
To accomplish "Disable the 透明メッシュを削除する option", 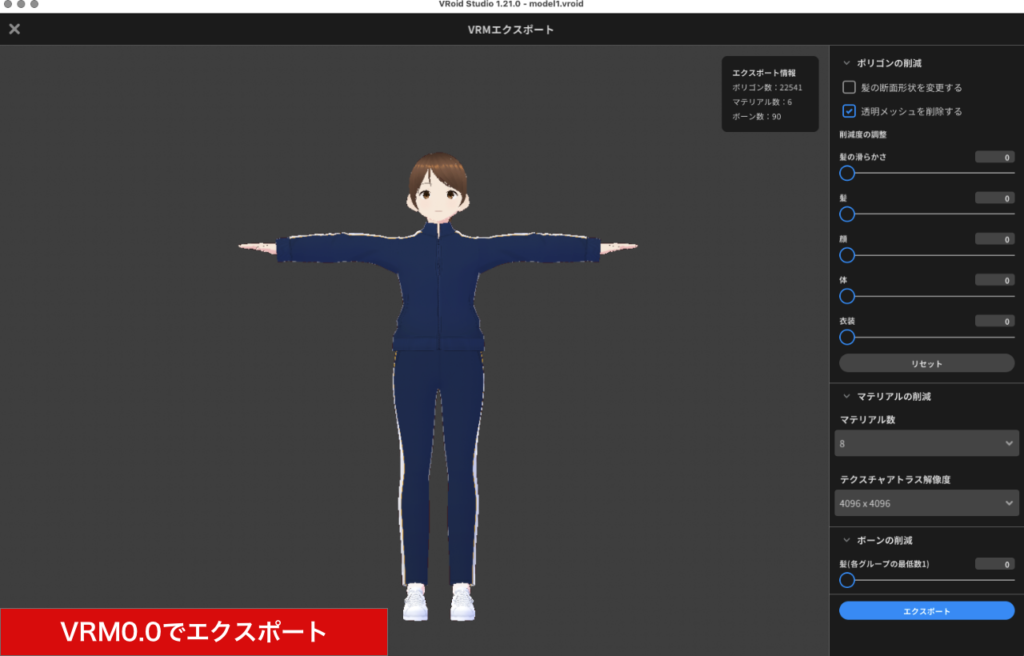I will tap(849, 111).
